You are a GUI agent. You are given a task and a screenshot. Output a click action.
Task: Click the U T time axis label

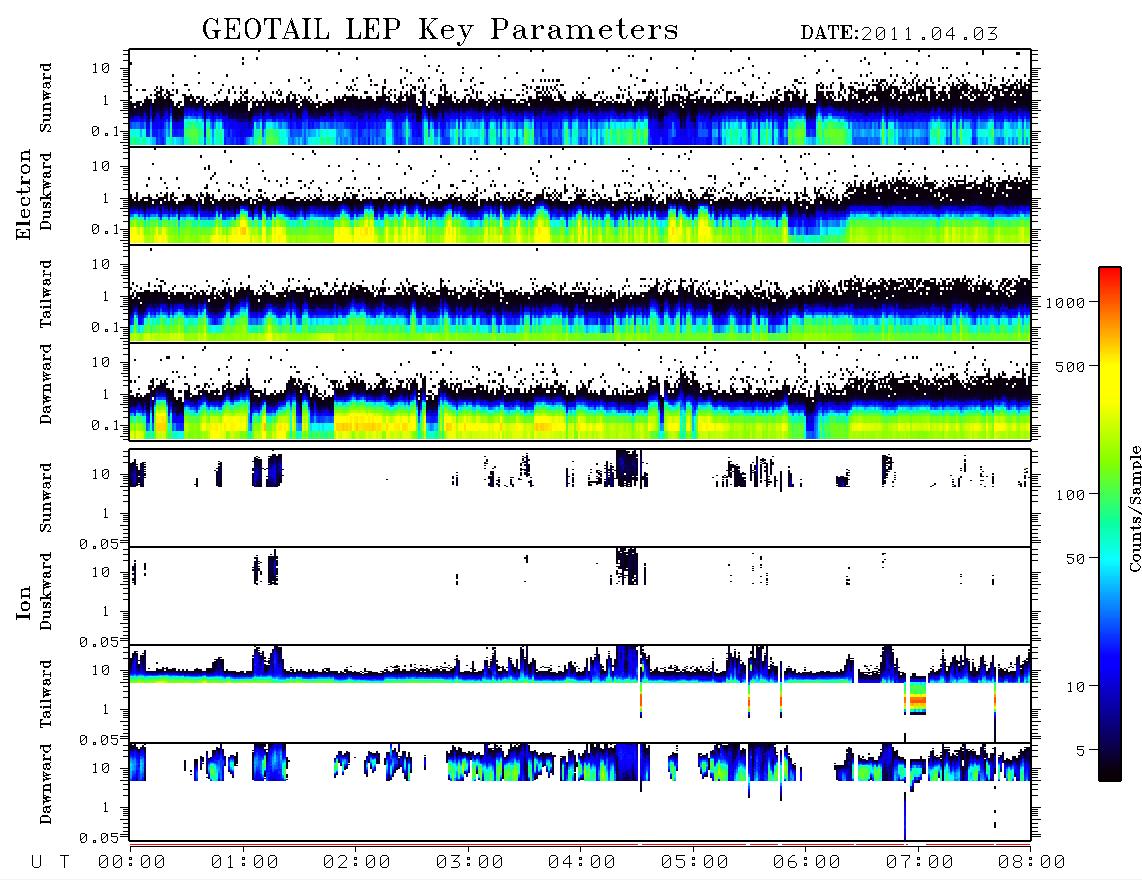[51, 862]
